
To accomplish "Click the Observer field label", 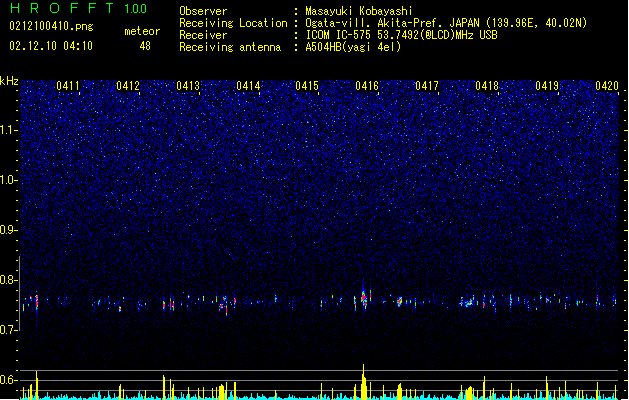I will [203, 11].
